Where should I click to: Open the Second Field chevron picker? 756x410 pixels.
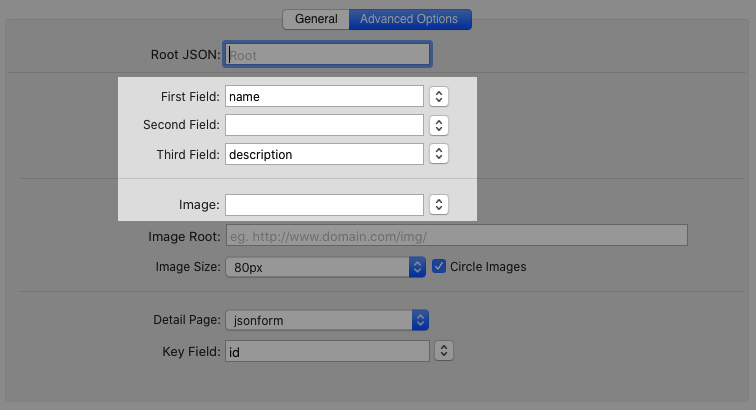pyautogui.click(x=438, y=125)
